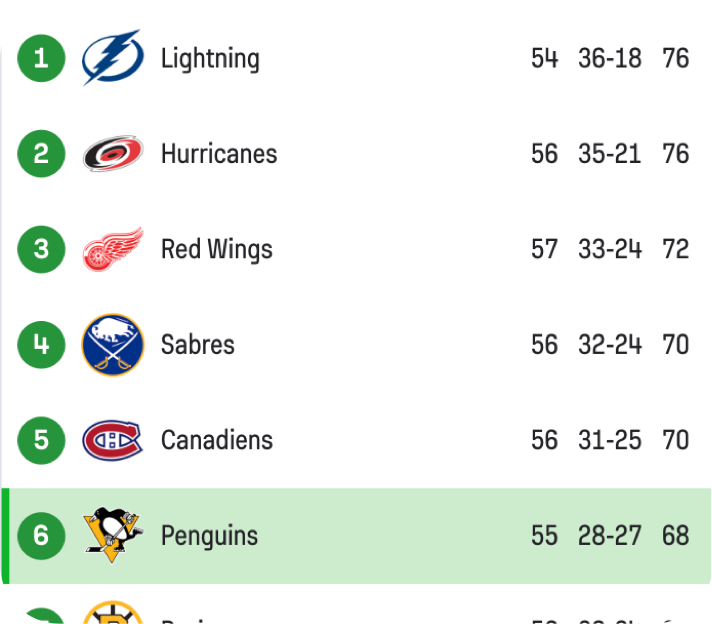Click the partially visible Bruins logo
The image size is (712, 624).
(112, 613)
